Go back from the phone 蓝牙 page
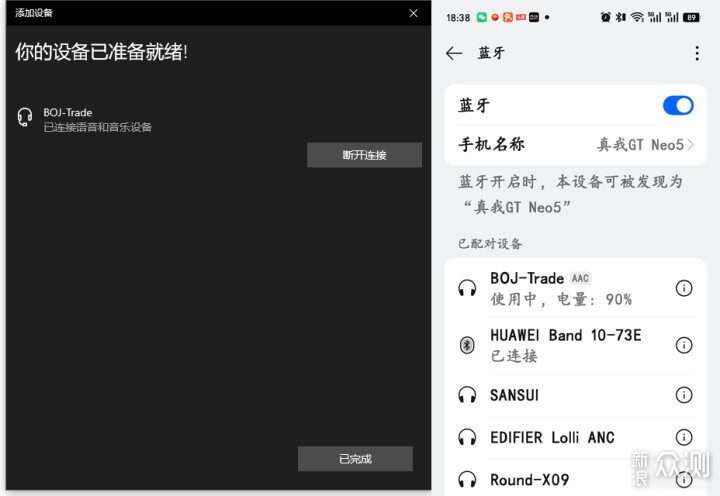The image size is (720, 496). pyautogui.click(x=454, y=53)
